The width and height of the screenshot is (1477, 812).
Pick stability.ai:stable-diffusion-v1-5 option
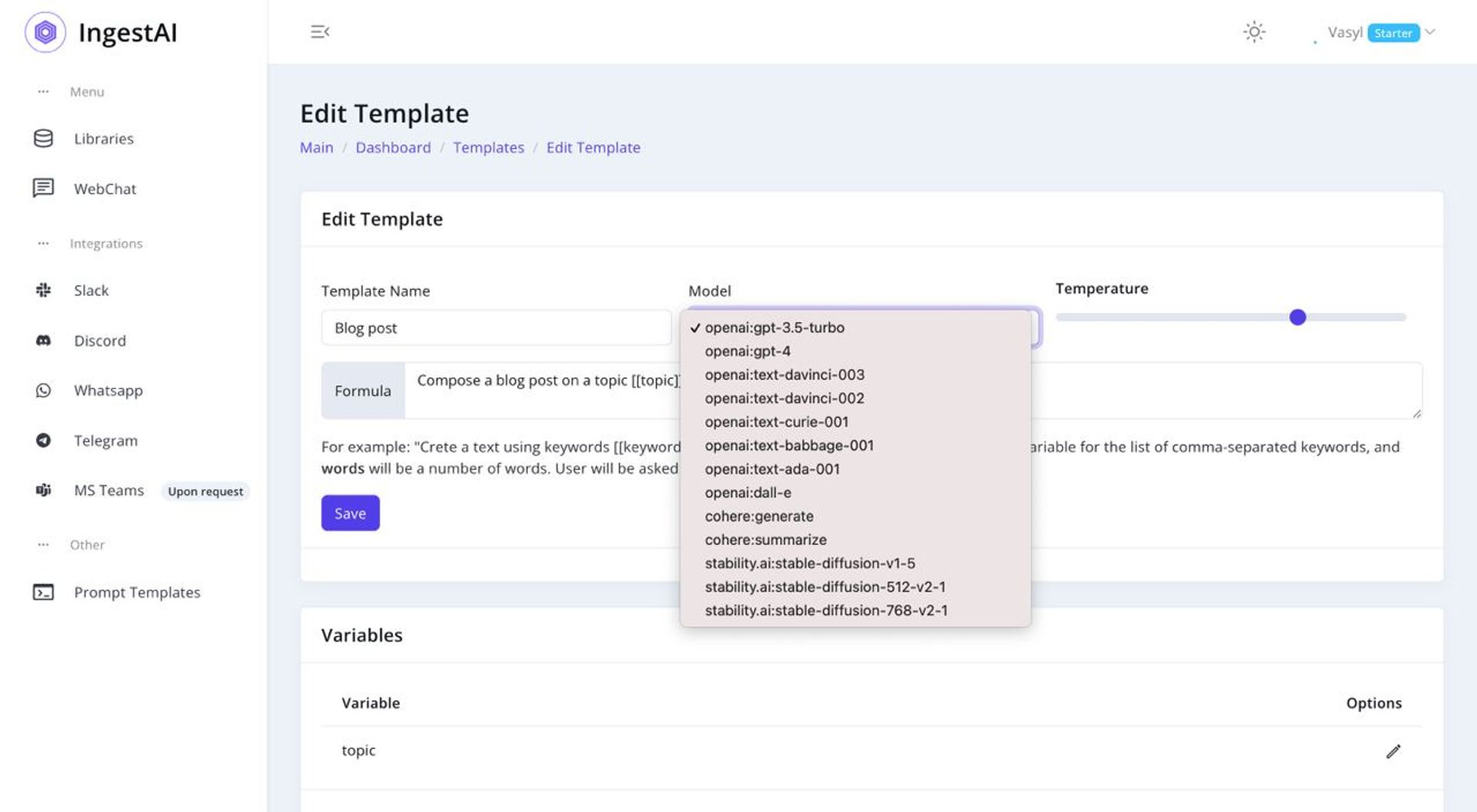pyautogui.click(x=809, y=564)
